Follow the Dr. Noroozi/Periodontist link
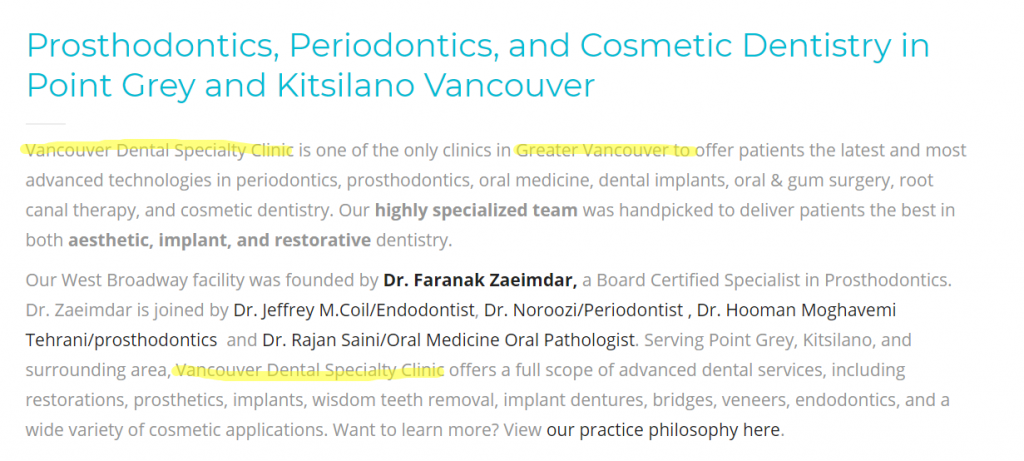Viewport: 1024px width, 461px height. coord(584,311)
